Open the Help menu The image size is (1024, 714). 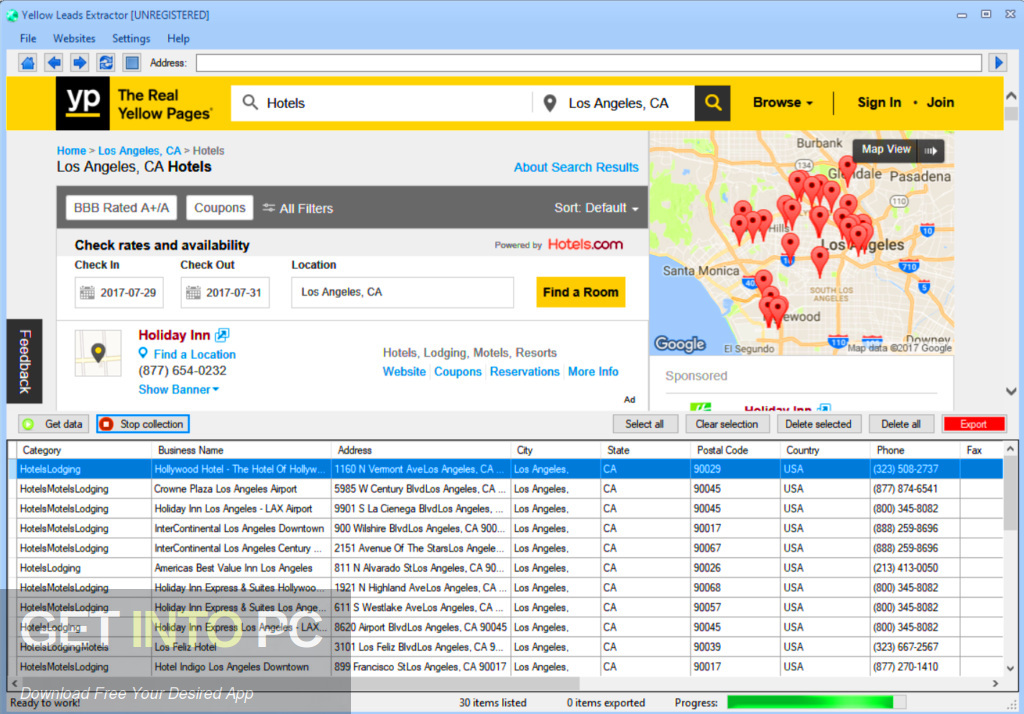(178, 39)
